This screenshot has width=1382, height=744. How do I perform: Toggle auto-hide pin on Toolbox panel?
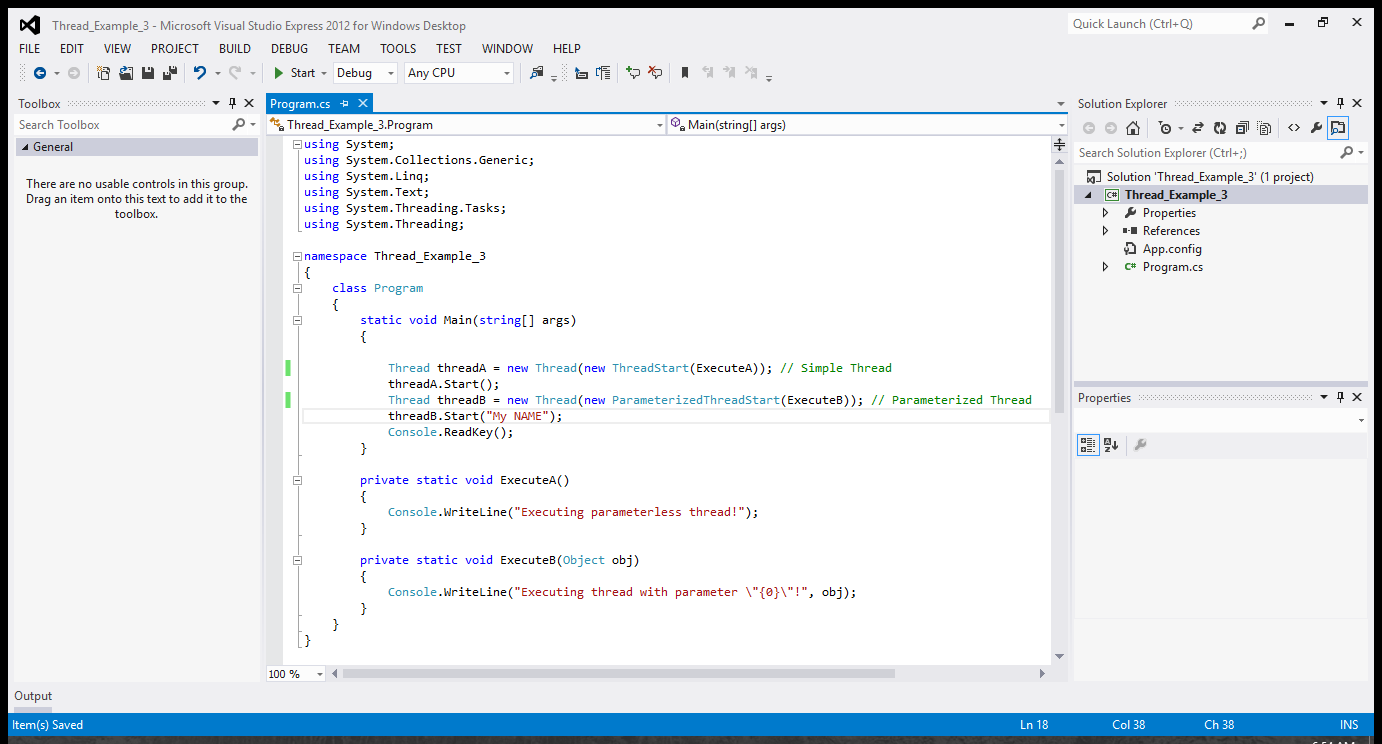[232, 103]
